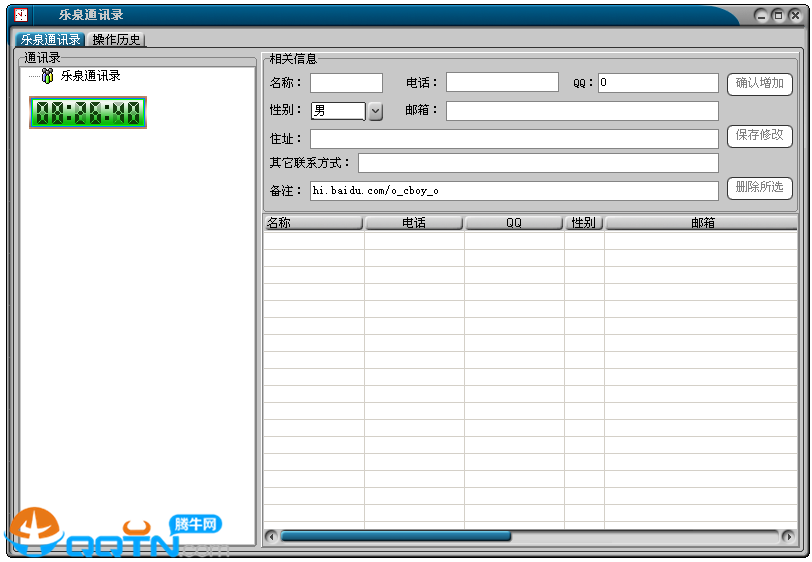Select the 乐泉通讯录 tab
This screenshot has height=562, width=812.
(x=51, y=40)
